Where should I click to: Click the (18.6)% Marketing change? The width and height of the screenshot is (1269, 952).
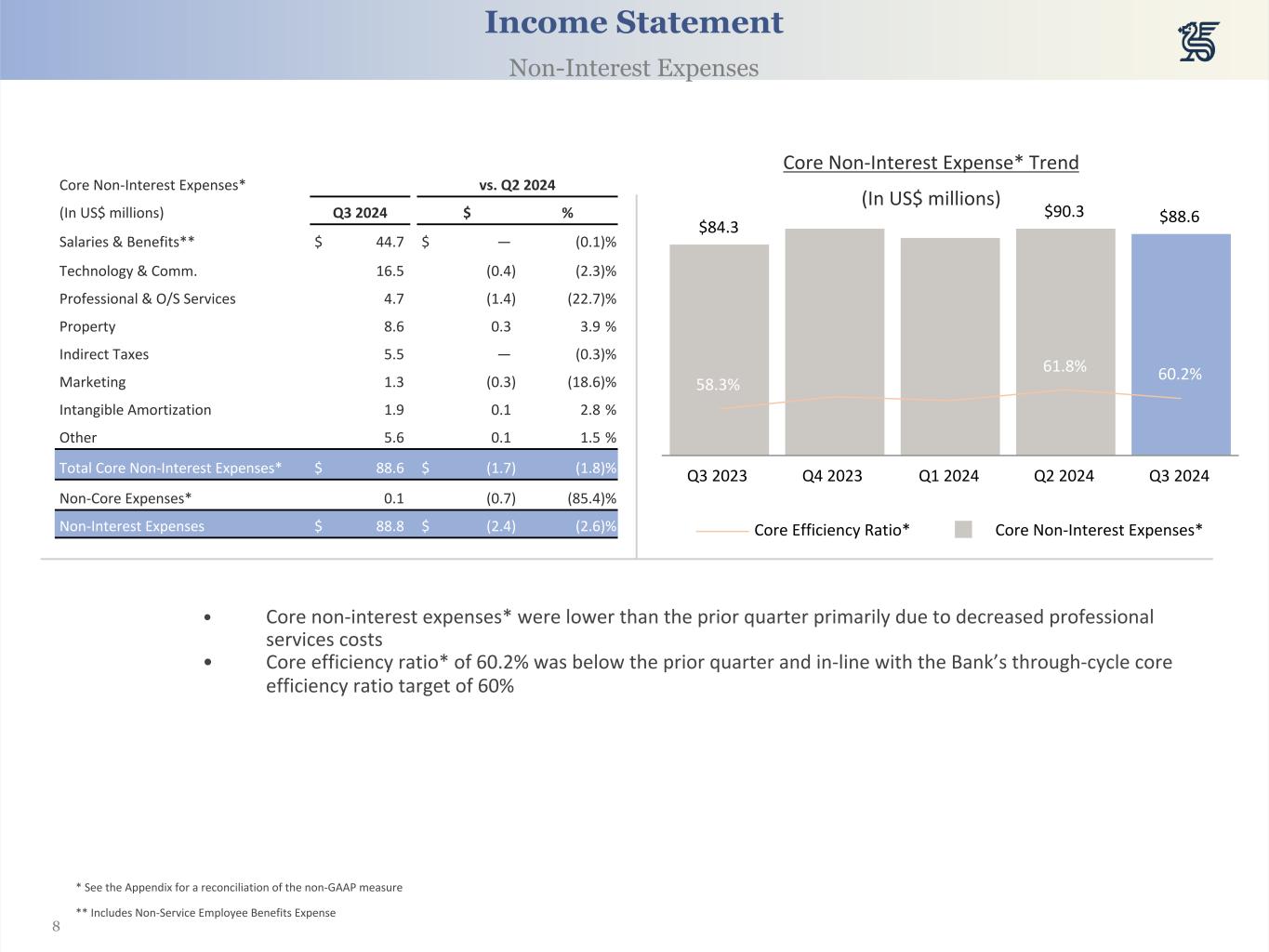click(591, 382)
